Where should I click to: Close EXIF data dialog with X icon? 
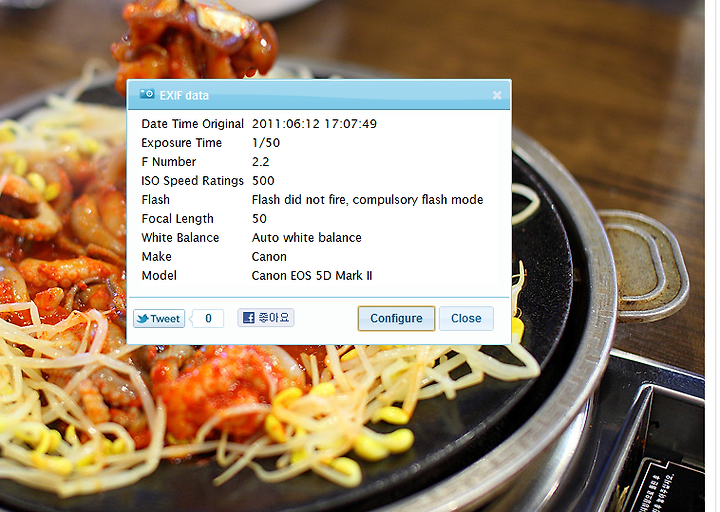click(x=497, y=95)
